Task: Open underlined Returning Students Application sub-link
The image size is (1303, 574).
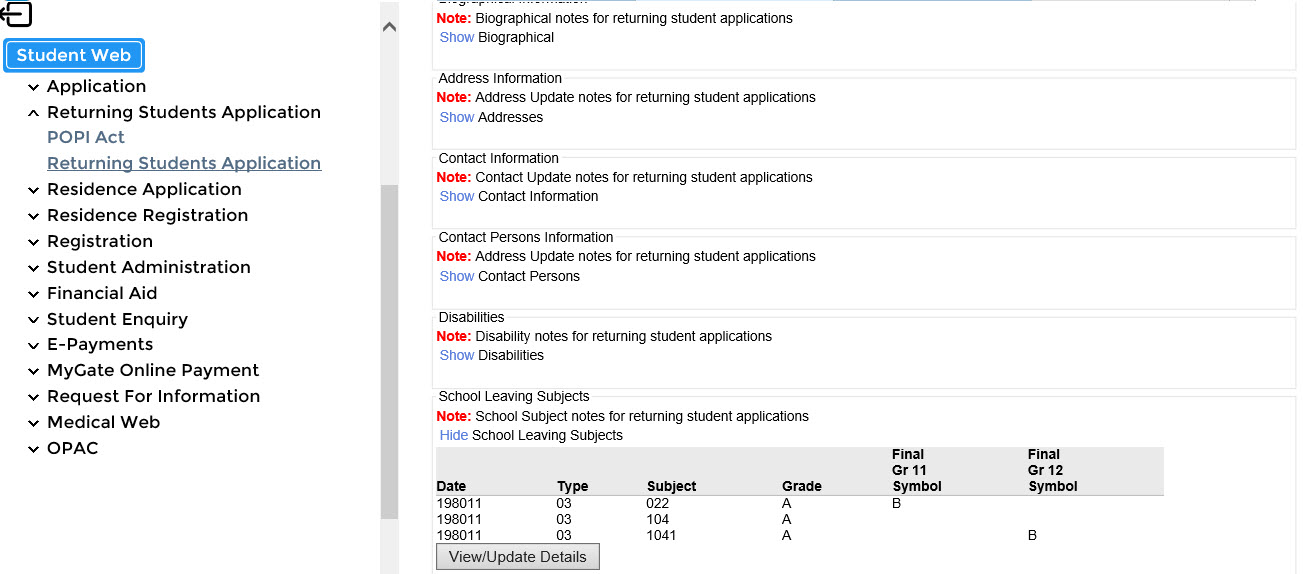Action: [184, 164]
